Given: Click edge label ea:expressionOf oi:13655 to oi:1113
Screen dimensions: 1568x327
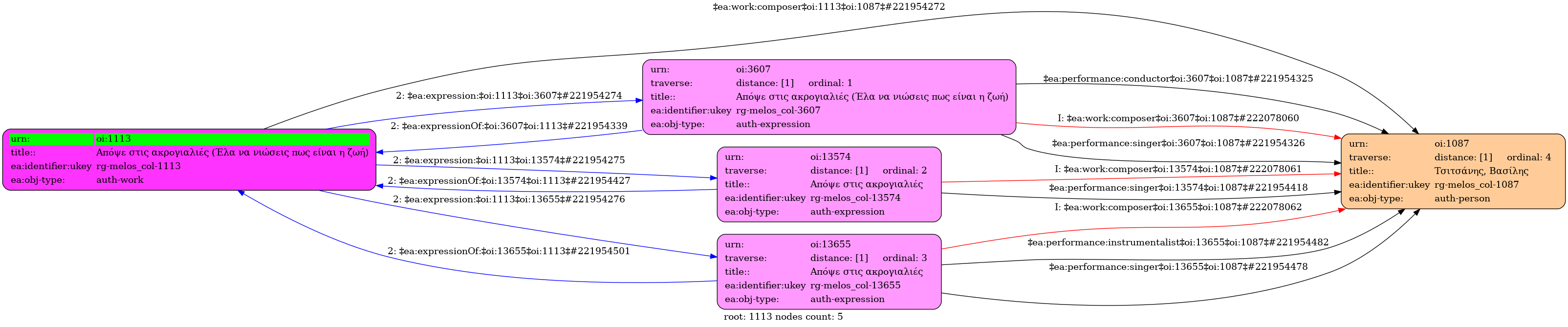Looking at the screenshot, I should [509, 251].
